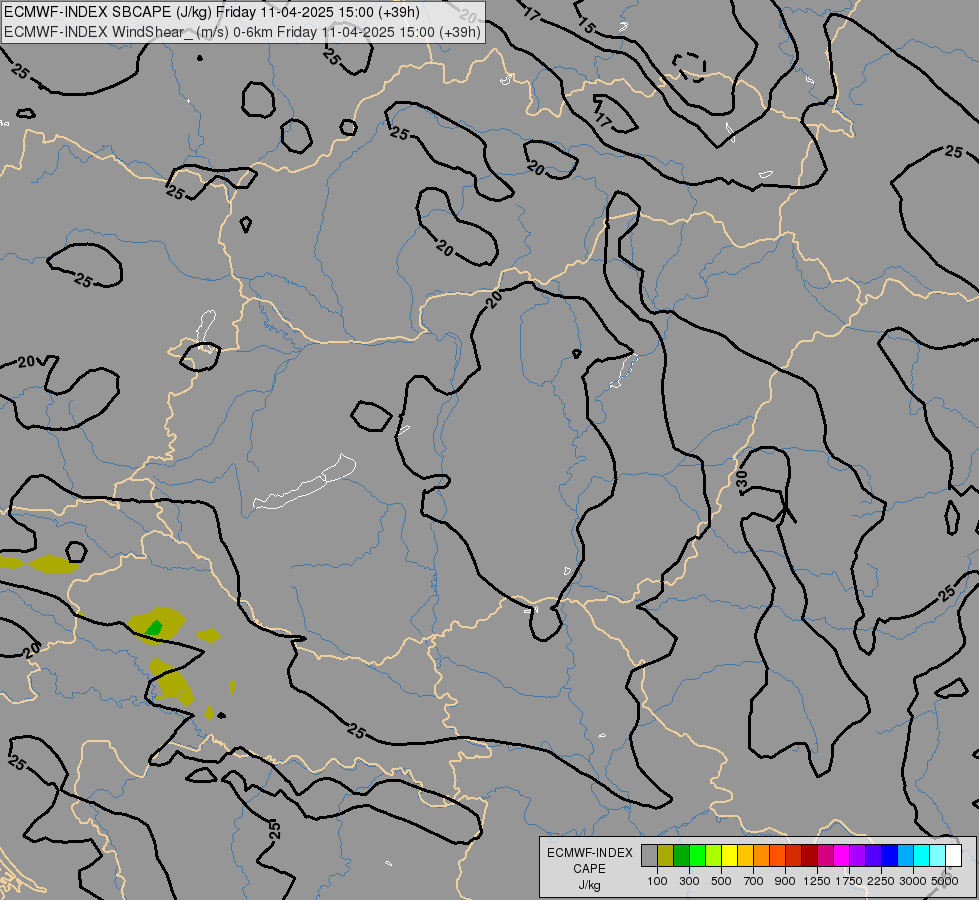Image resolution: width=979 pixels, height=900 pixels.
Task: Pick the bright cyan legend swatch
Action: (922, 856)
